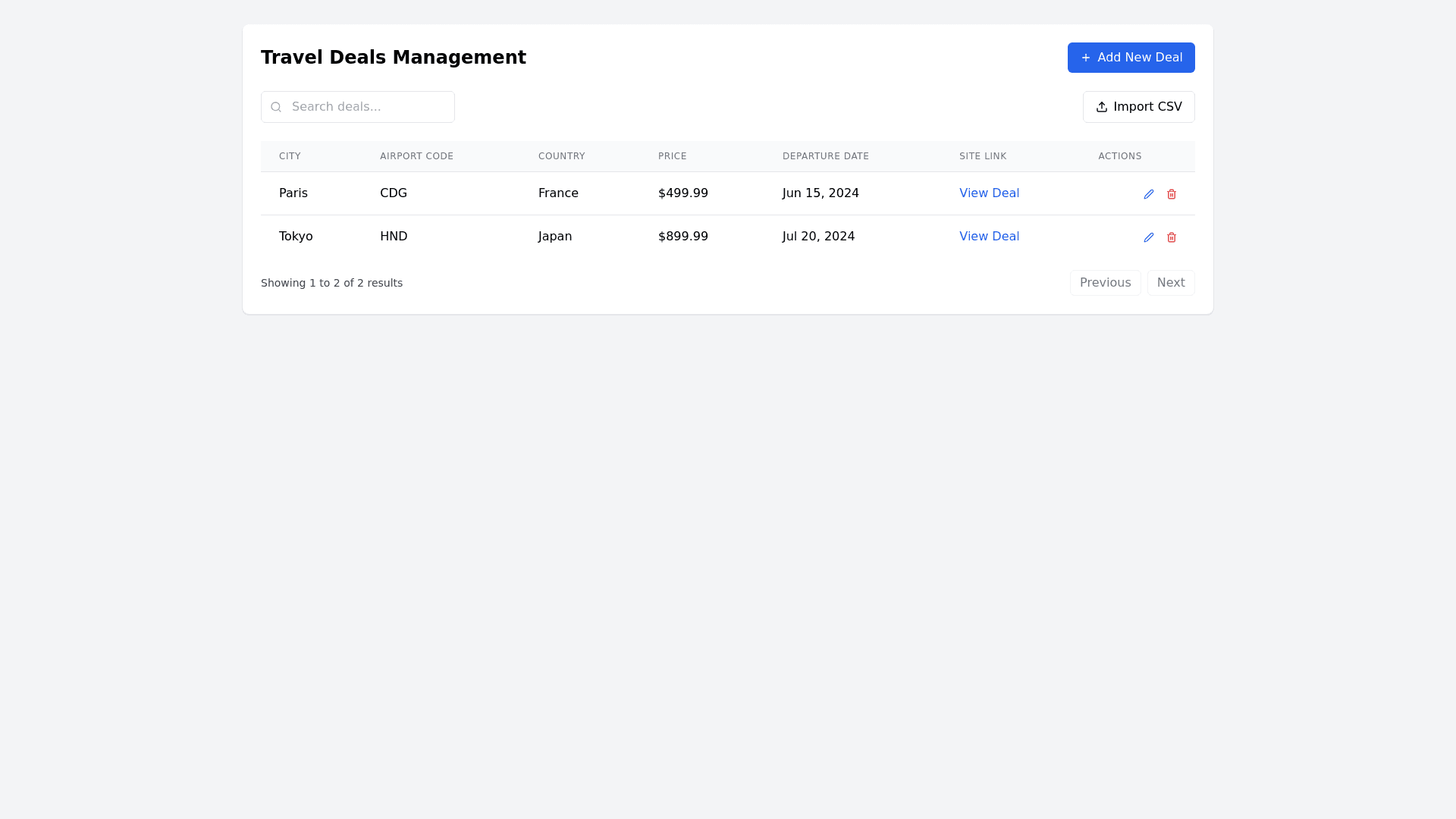Go to the Next page

pyautogui.click(x=1170, y=283)
